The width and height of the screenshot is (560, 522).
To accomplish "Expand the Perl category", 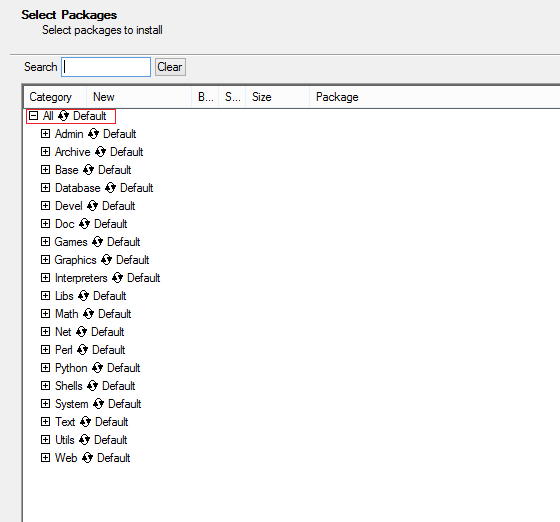I will tap(45, 350).
